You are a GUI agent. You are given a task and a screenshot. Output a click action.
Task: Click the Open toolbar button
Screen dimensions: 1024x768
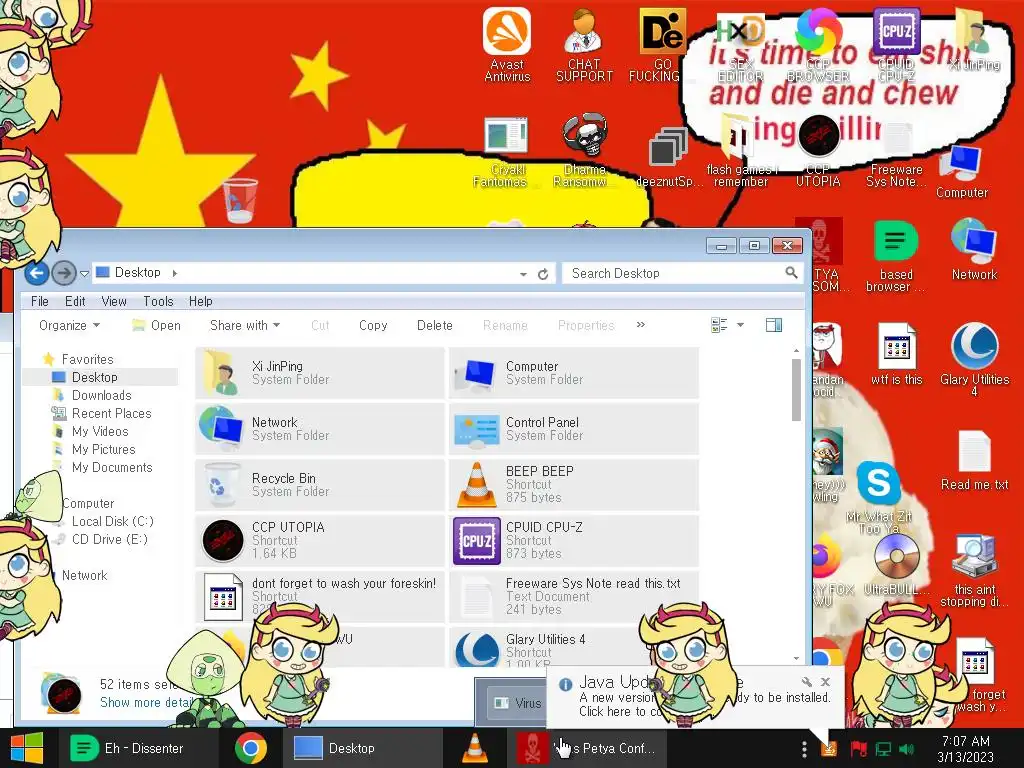[x=157, y=325]
